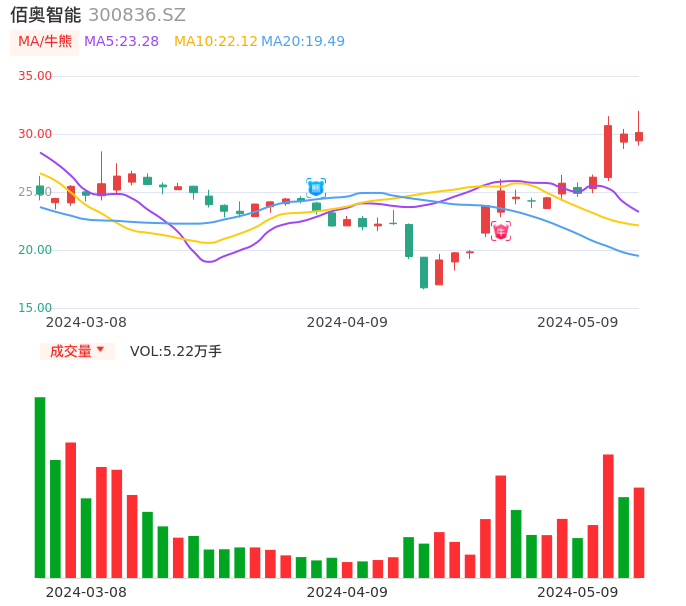Click the 成交量 dropdown arrow triangle
This screenshot has height=606, width=686.
tap(100, 350)
